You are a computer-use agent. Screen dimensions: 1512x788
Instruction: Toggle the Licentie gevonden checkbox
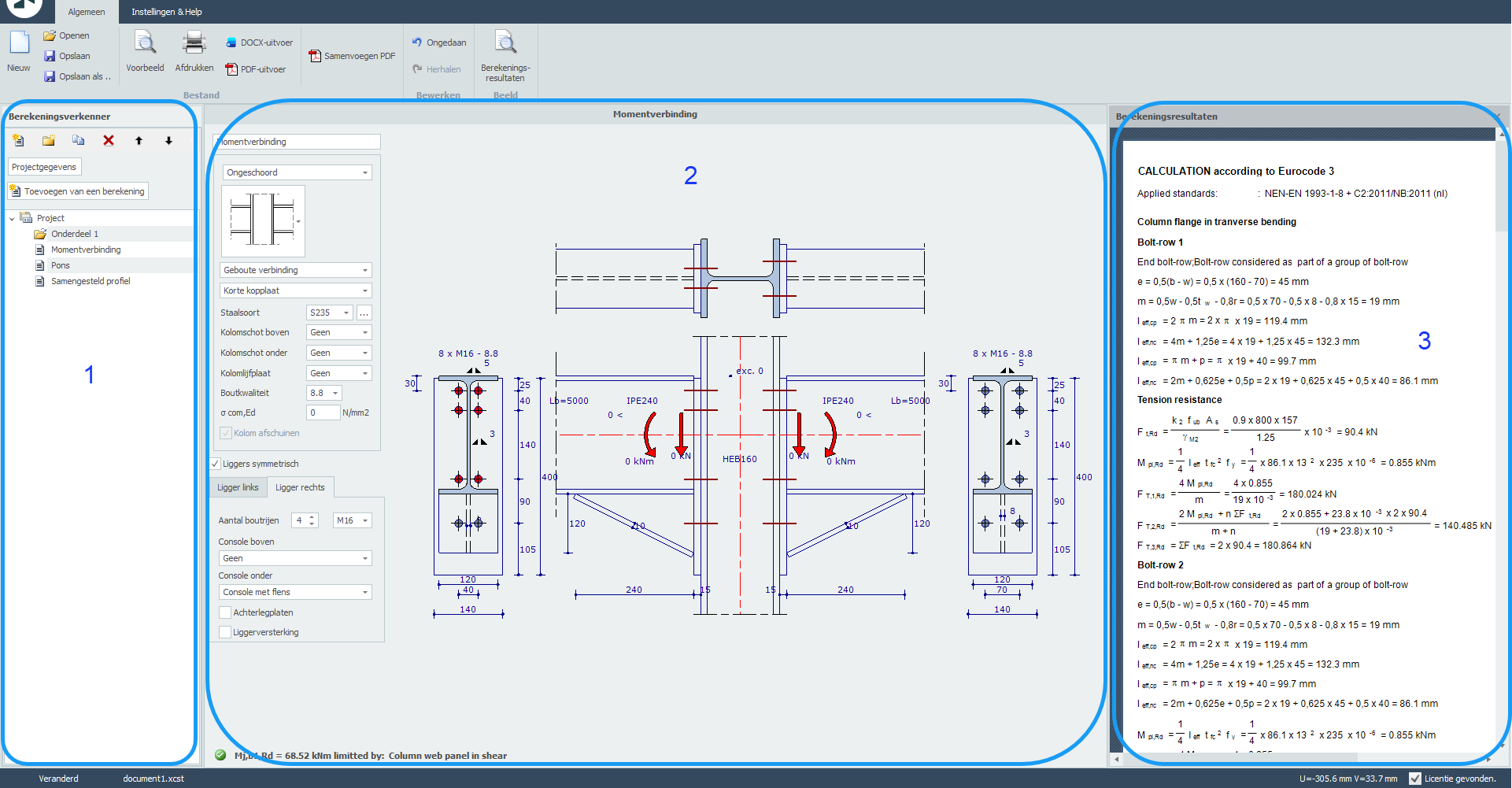pos(1415,779)
